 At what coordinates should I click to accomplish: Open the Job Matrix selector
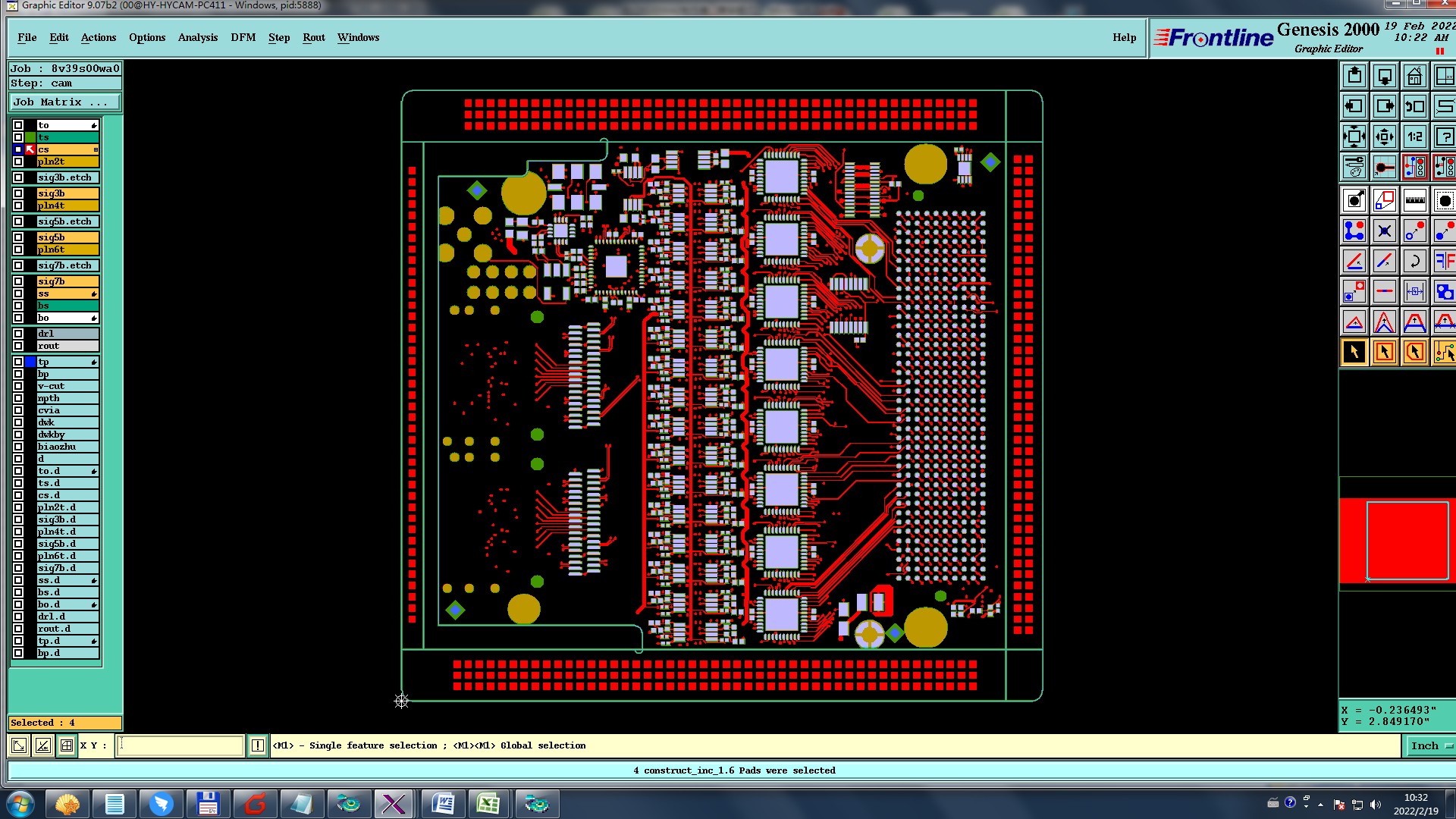[65, 102]
